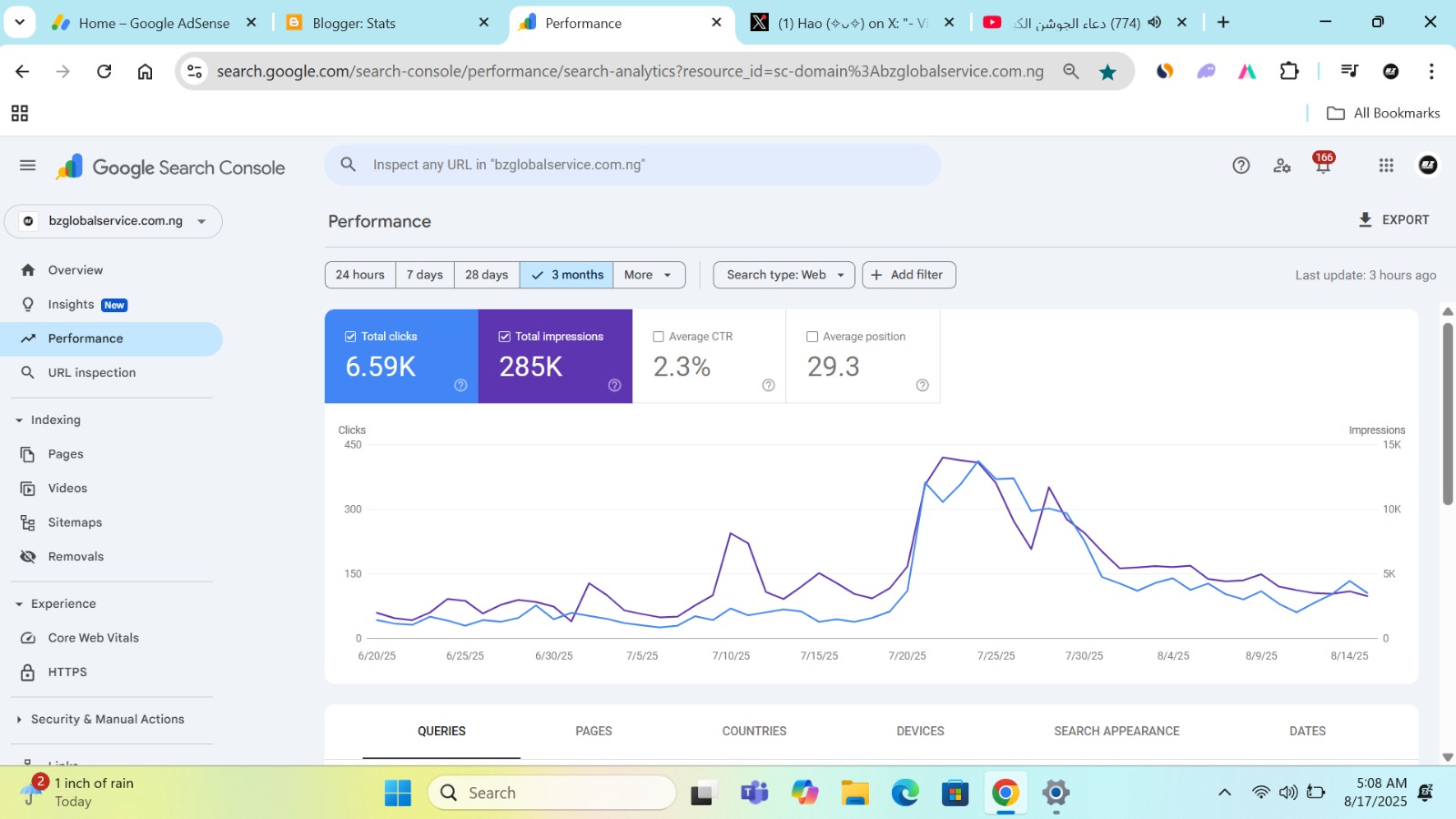This screenshot has height=819, width=1456.
Task: Switch to the Countries tab
Action: click(753, 732)
